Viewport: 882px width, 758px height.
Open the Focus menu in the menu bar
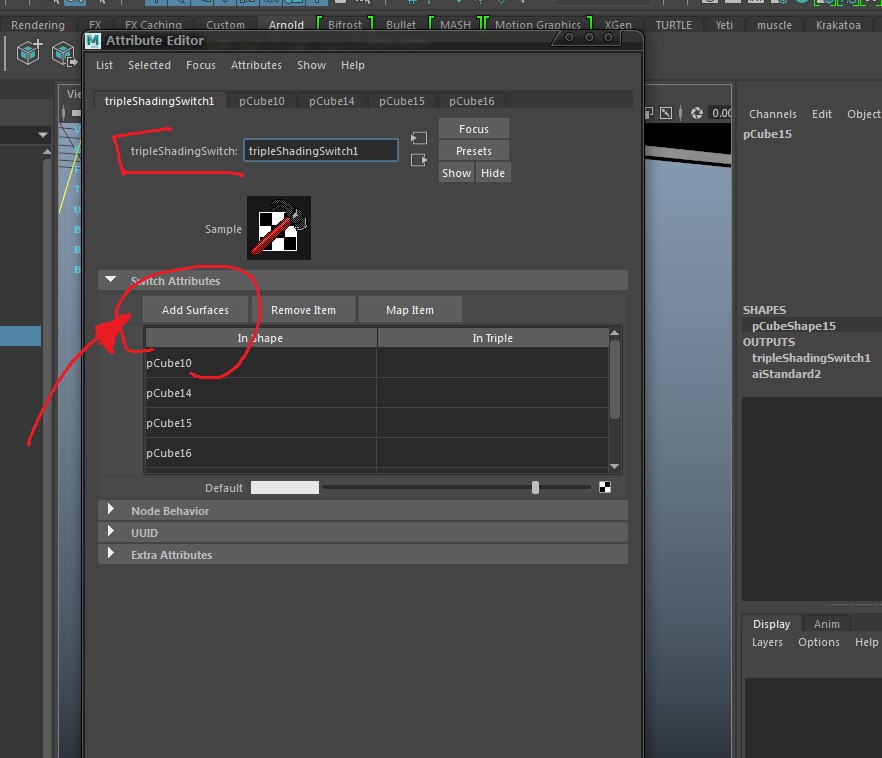(x=201, y=65)
